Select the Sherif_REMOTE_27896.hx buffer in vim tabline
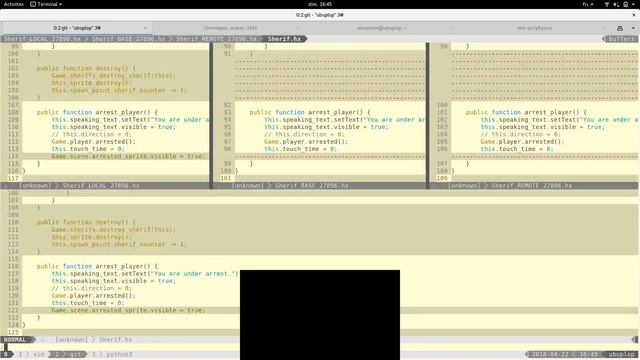 (216, 39)
